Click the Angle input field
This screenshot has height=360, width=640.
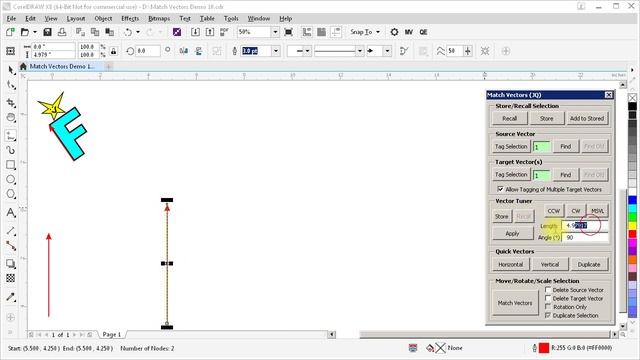point(585,237)
